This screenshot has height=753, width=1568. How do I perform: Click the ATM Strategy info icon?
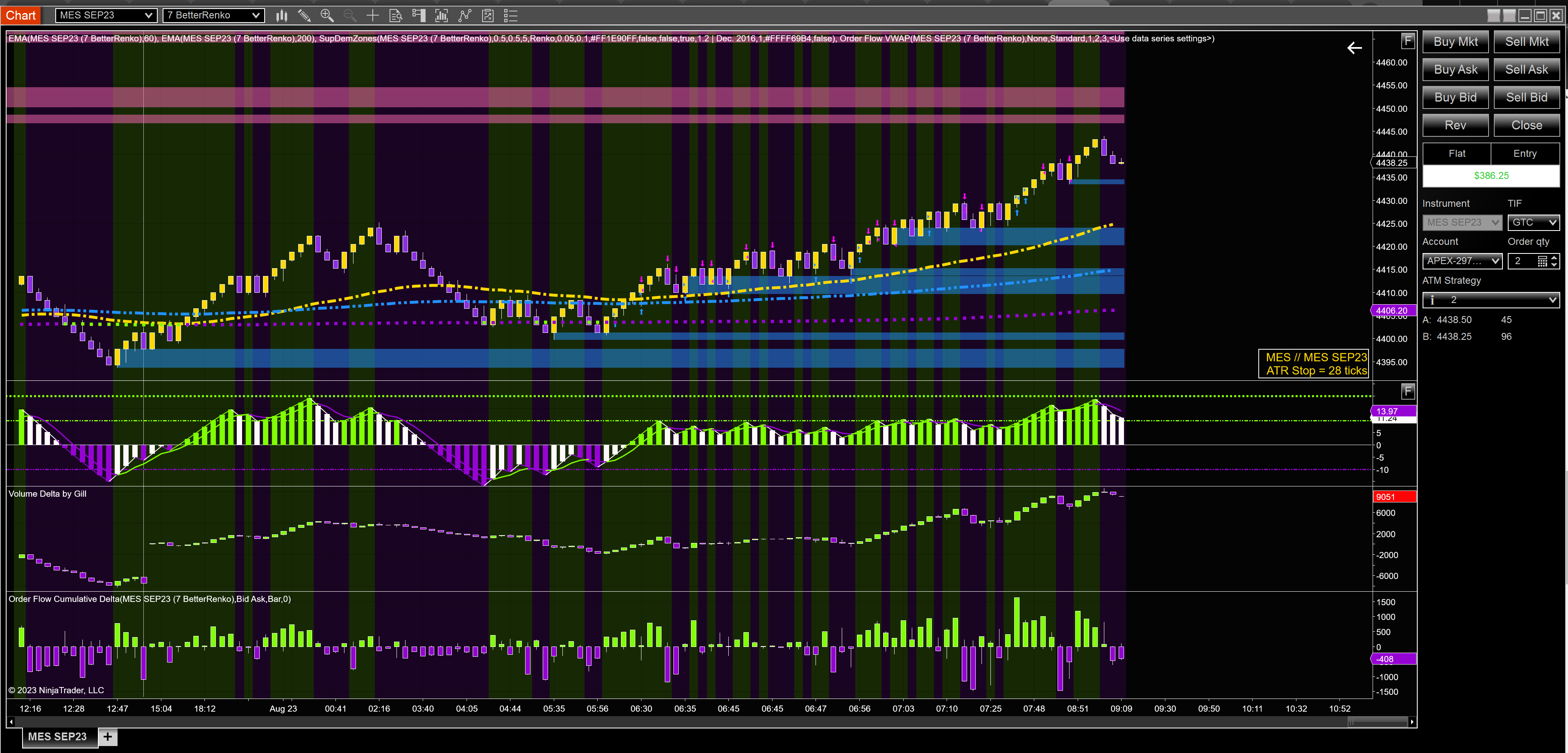[x=1432, y=300]
